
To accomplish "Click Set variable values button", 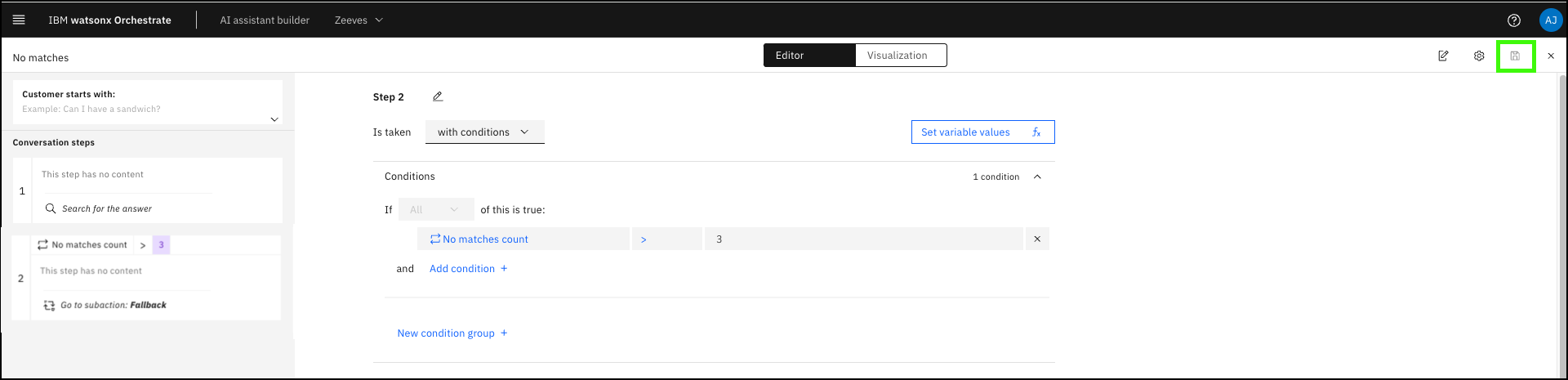I will point(982,132).
